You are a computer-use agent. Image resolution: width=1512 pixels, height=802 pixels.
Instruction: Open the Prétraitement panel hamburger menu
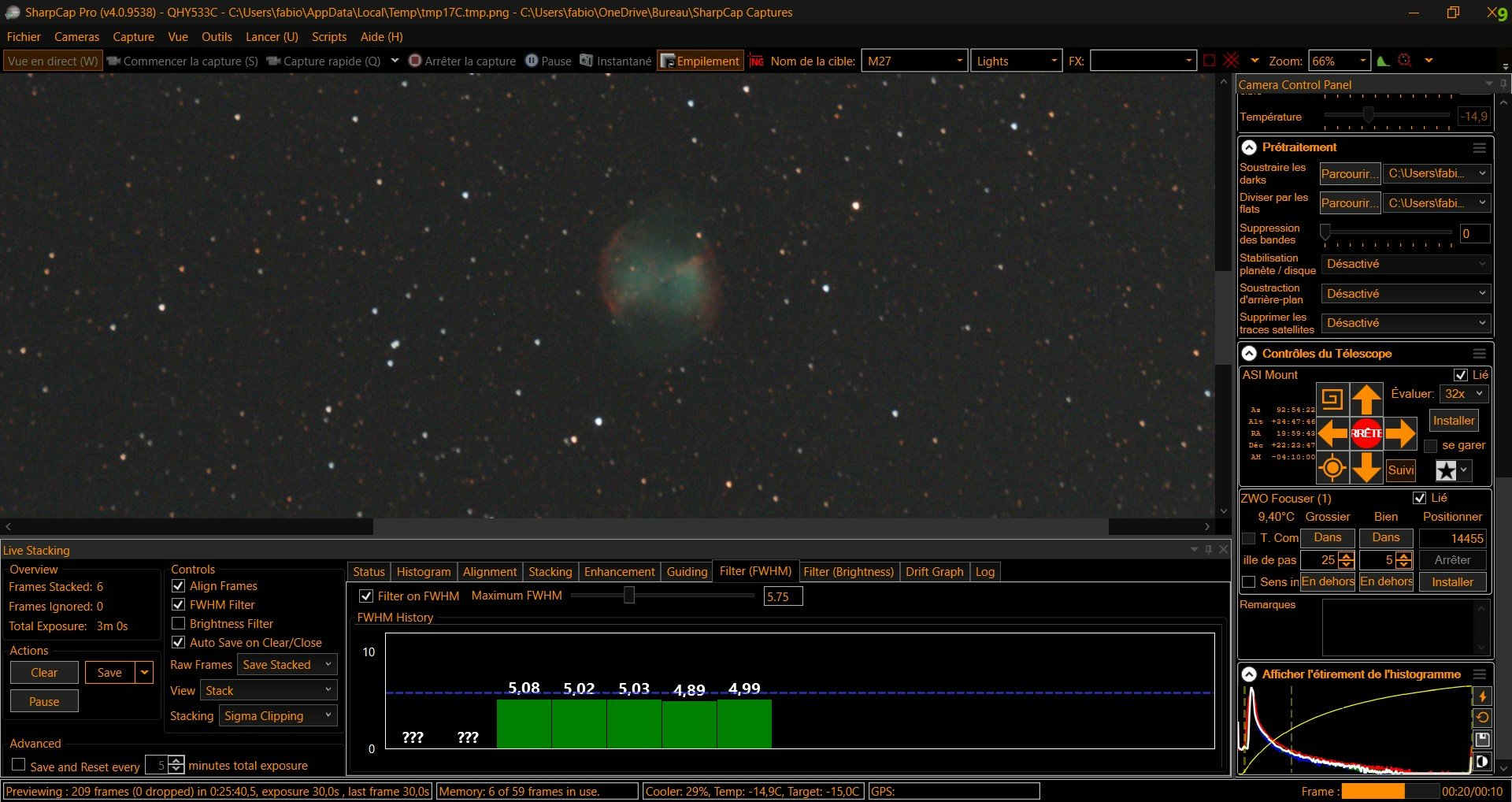(1480, 147)
